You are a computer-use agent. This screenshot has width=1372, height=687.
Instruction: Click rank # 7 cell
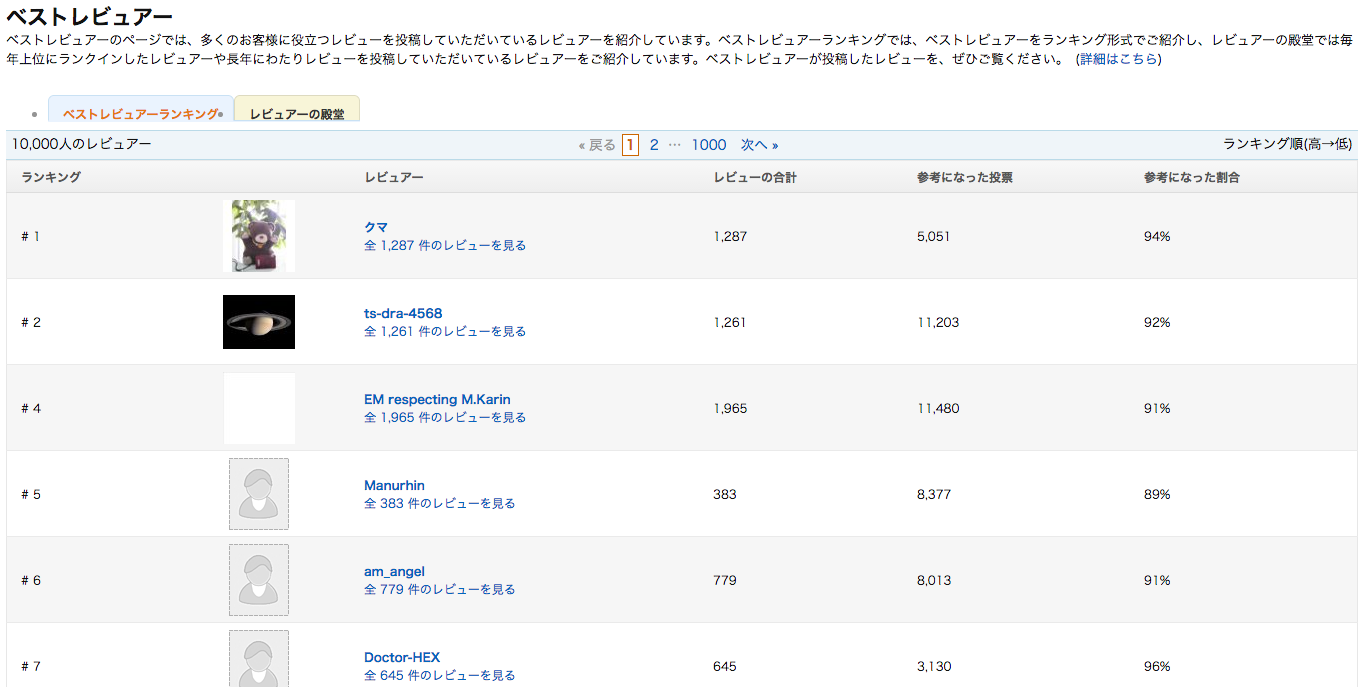(31, 666)
